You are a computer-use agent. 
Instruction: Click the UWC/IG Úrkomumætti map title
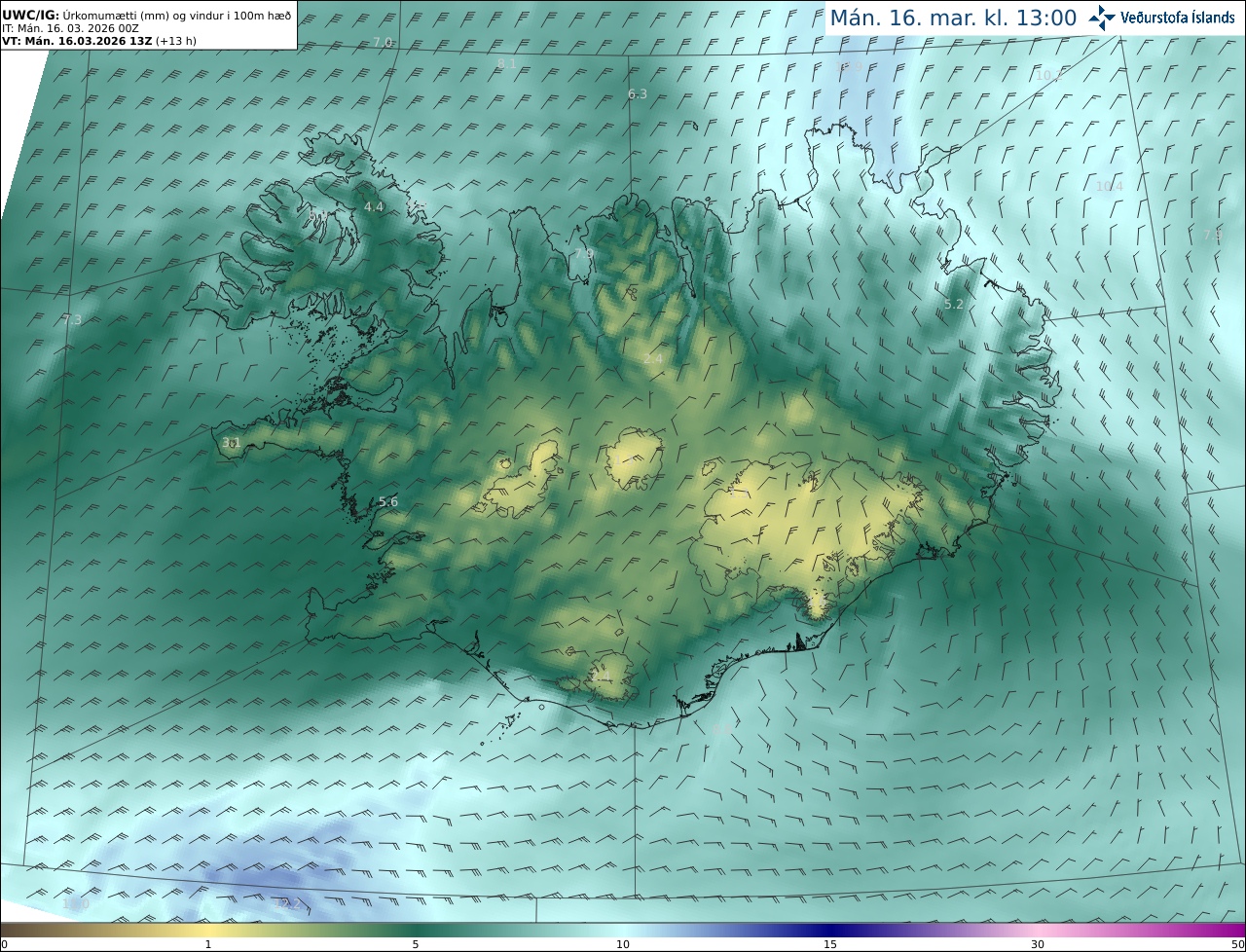pyautogui.click(x=147, y=16)
